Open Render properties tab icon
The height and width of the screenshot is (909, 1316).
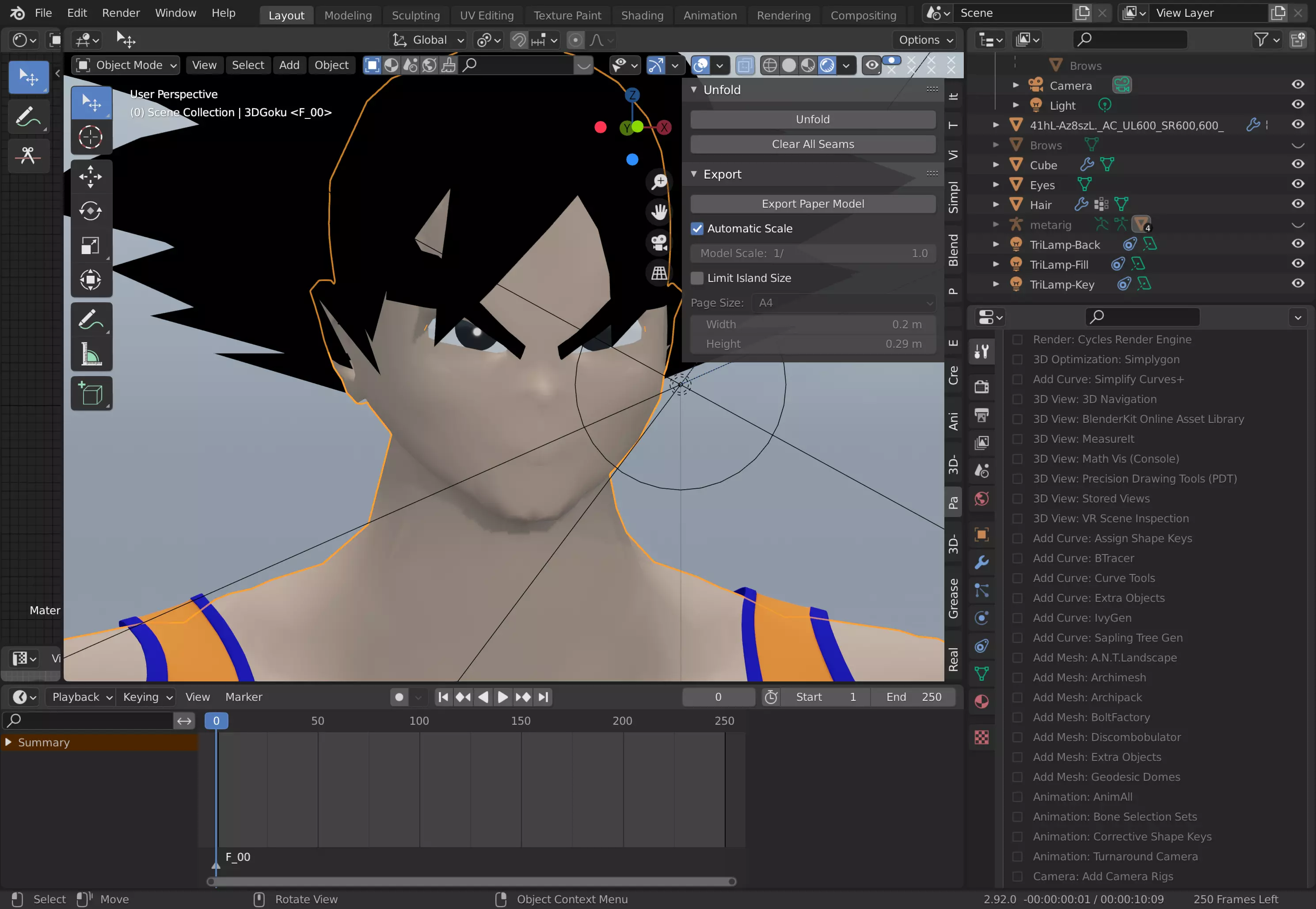(x=981, y=387)
